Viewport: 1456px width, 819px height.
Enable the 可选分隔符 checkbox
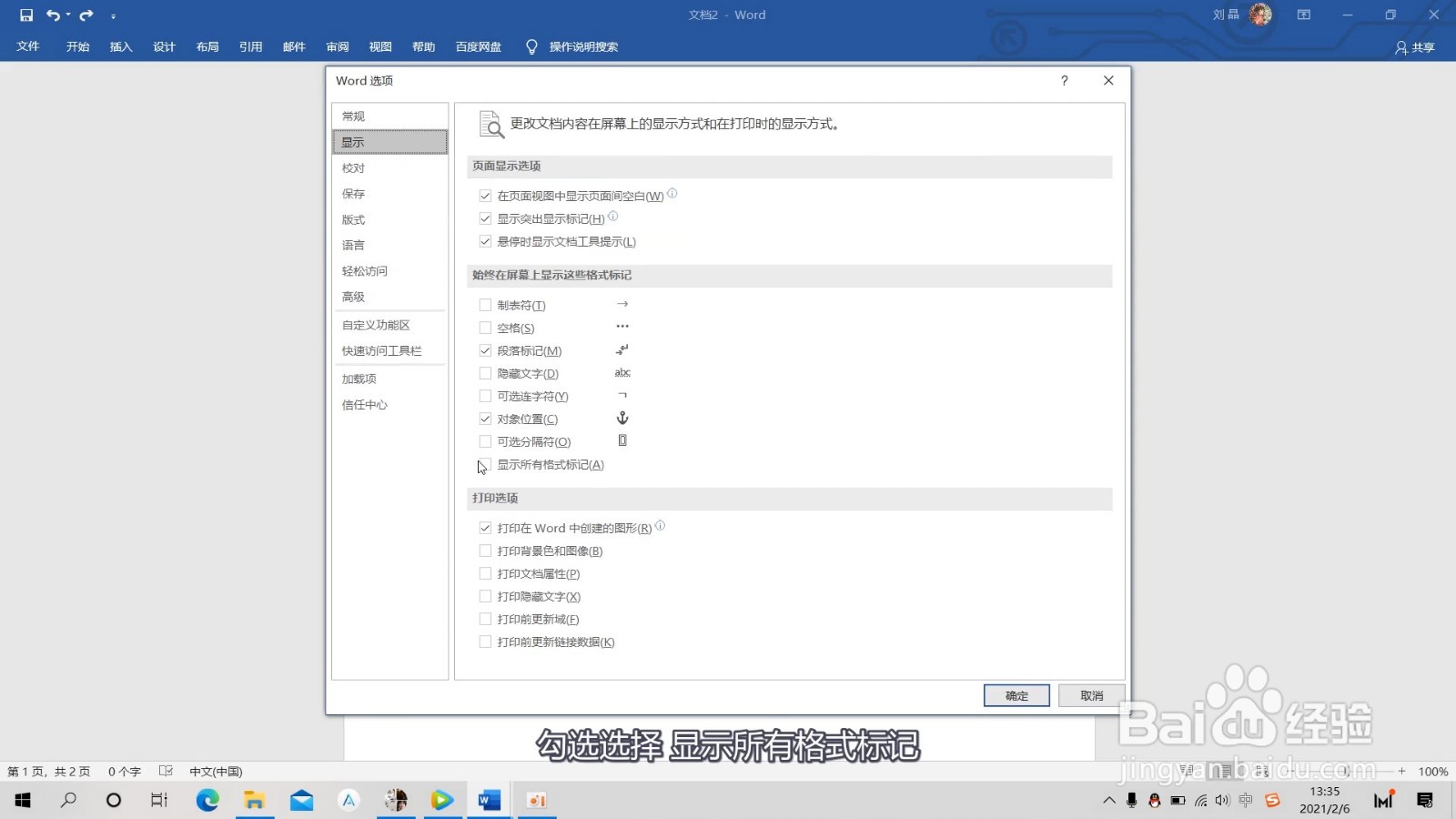[485, 441]
